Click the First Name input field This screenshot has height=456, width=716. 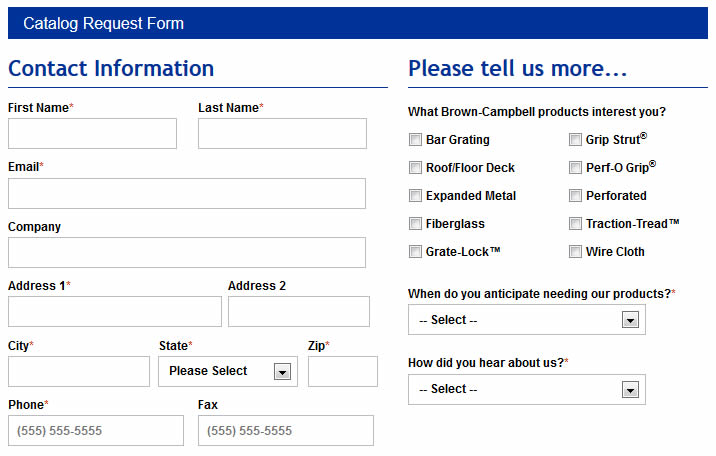pos(92,134)
